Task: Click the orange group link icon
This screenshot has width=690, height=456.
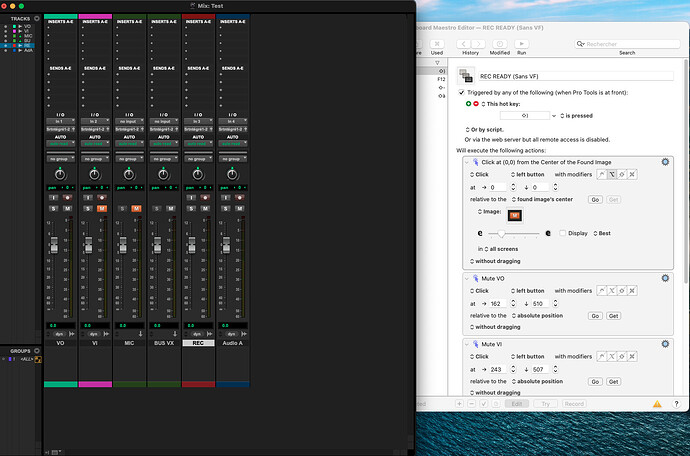Action: click(38, 360)
